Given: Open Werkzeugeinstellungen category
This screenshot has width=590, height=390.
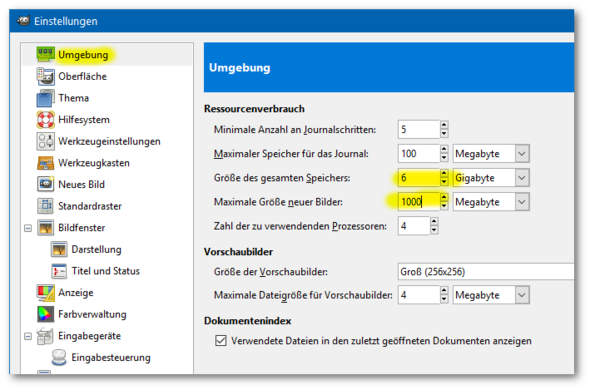Looking at the screenshot, I should tap(109, 142).
